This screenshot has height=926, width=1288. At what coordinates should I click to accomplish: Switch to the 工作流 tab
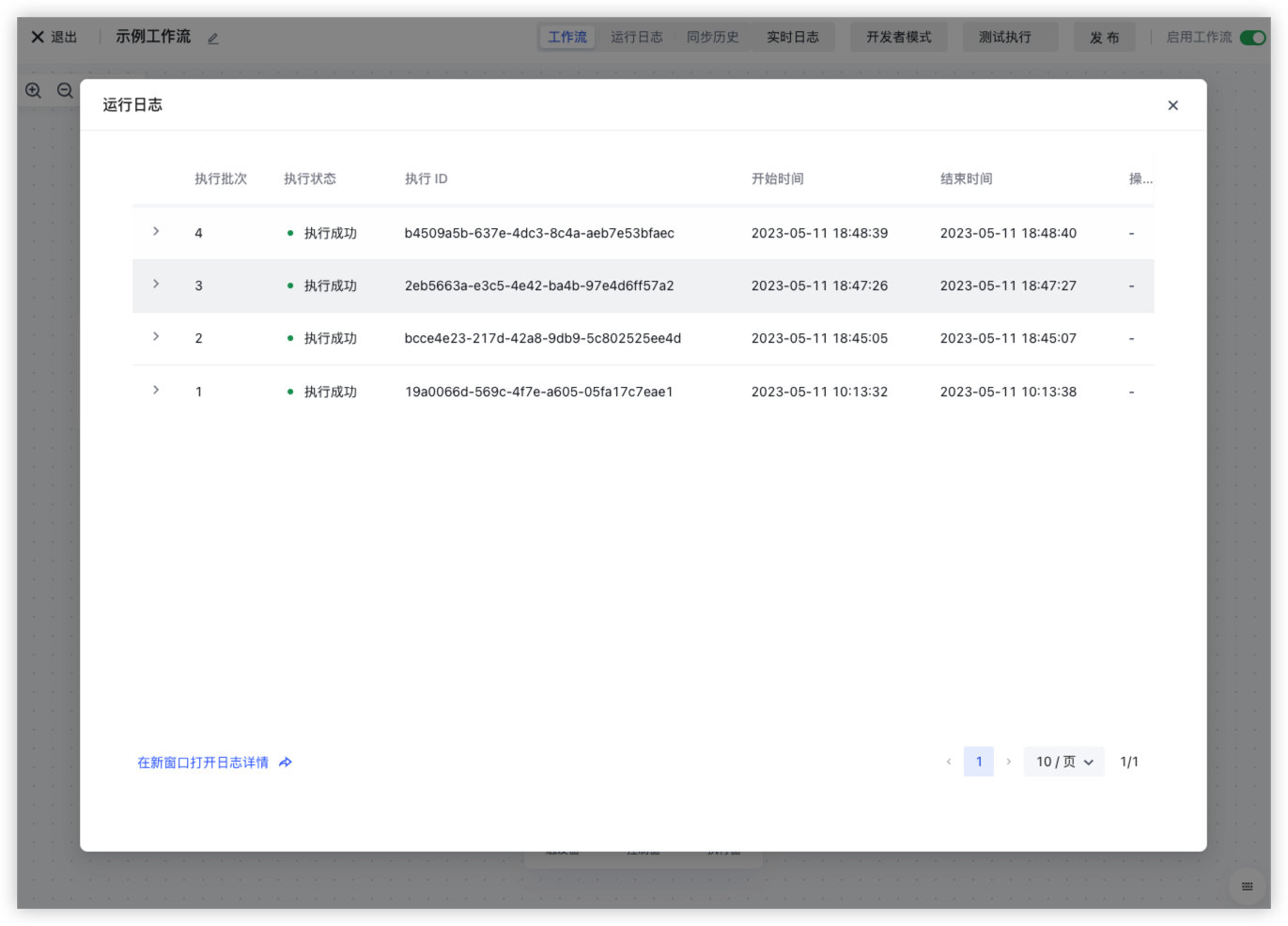coord(567,37)
